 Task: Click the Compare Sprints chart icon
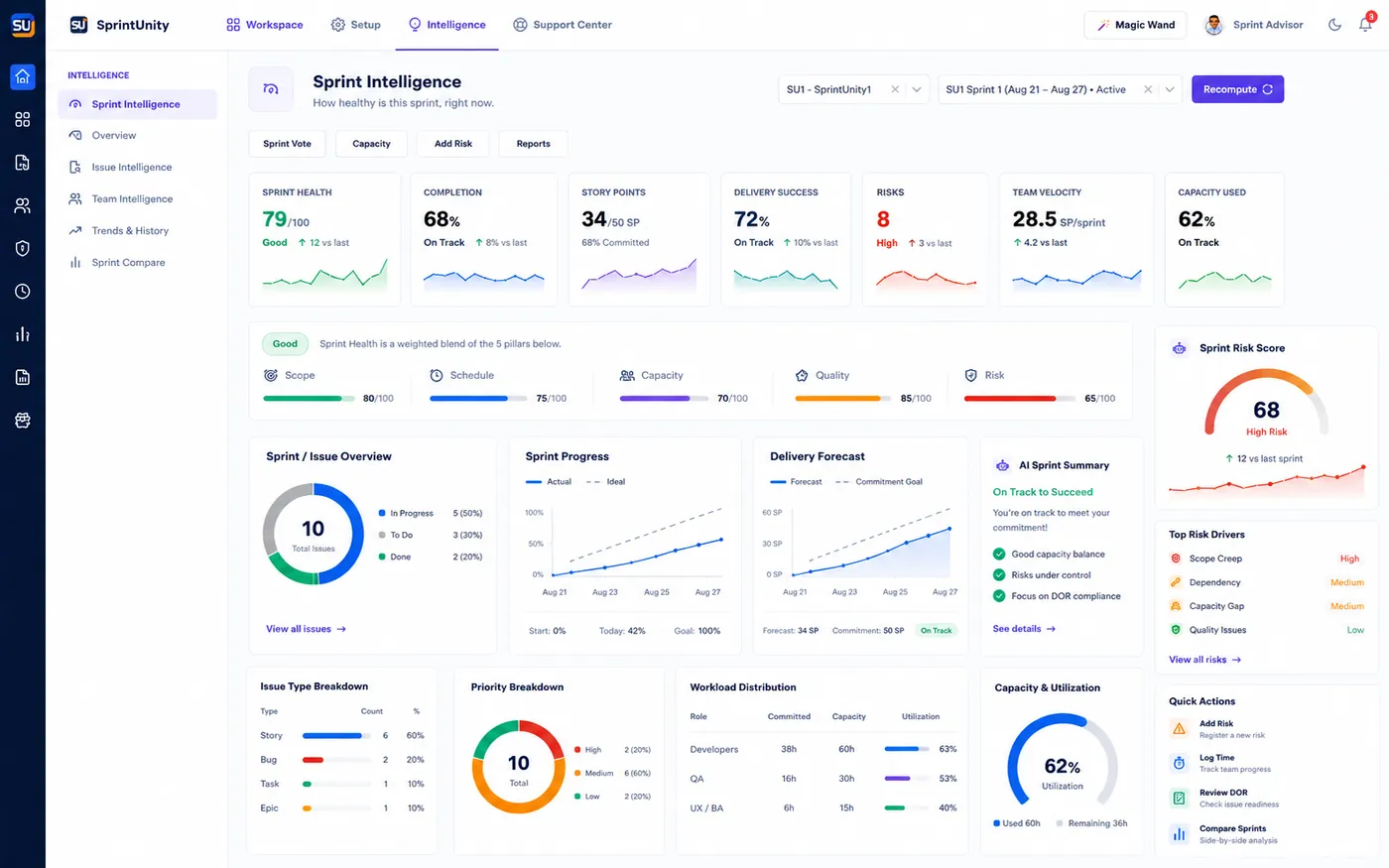click(1180, 834)
